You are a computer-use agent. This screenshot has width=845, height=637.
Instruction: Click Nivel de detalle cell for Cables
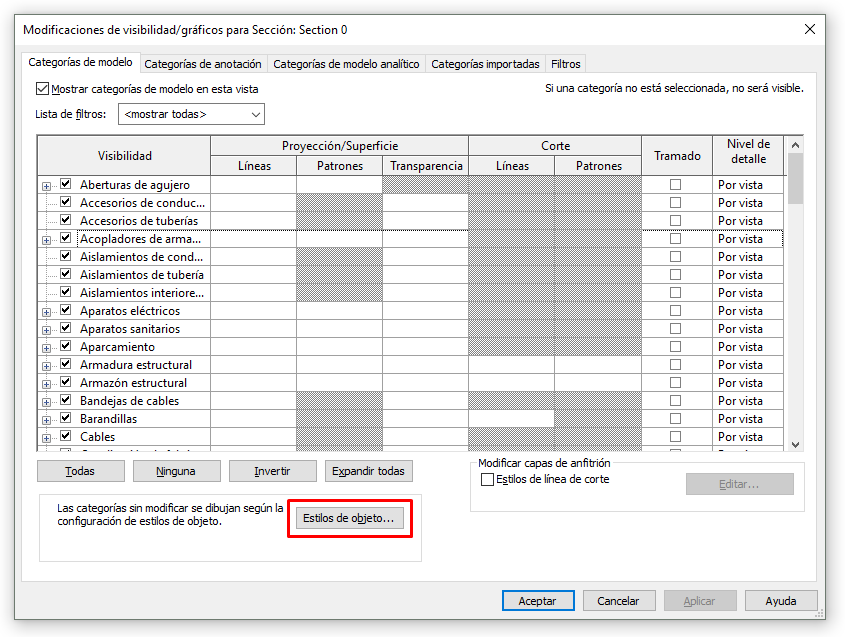coord(747,437)
